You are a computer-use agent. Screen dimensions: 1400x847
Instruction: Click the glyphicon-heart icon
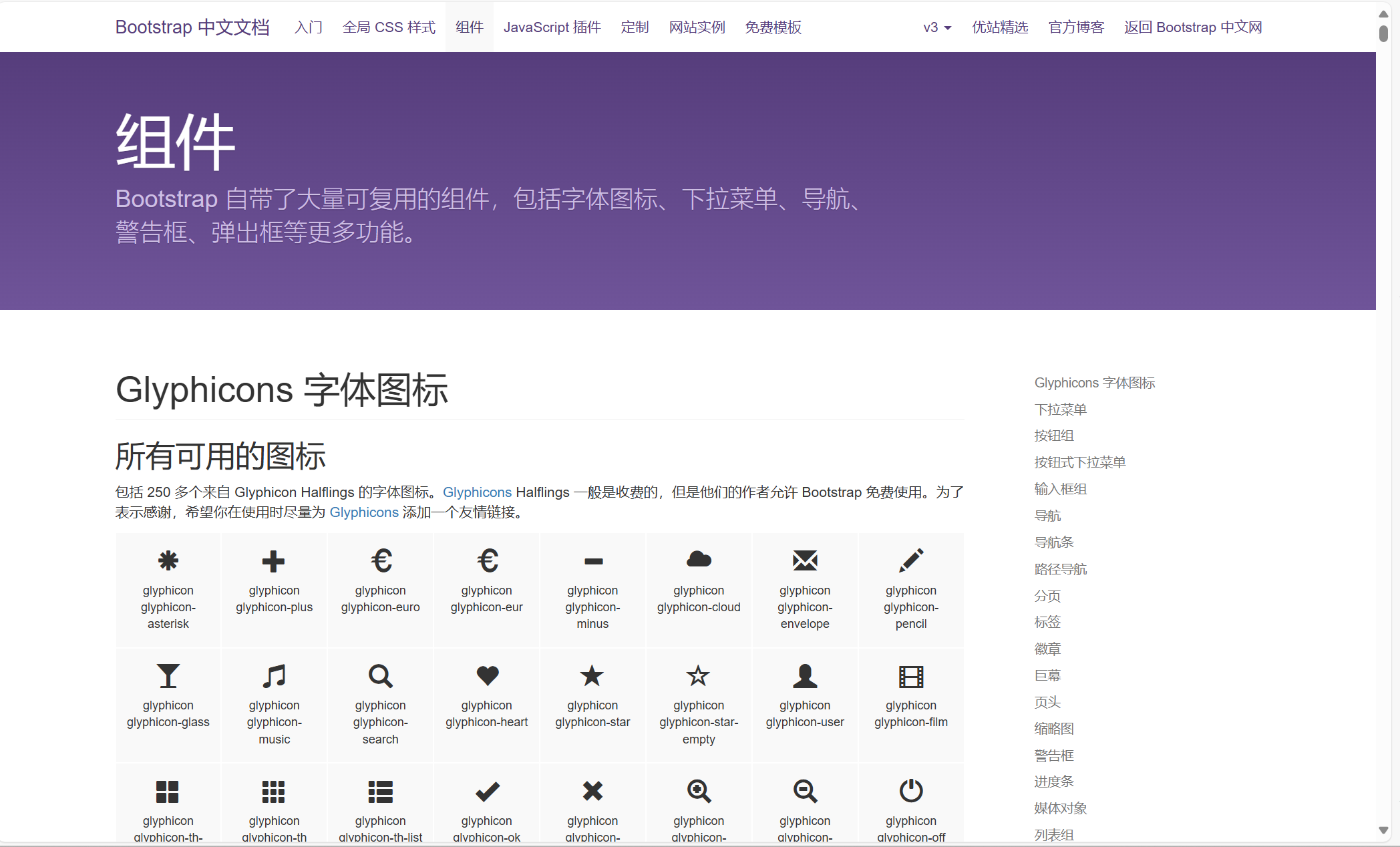(487, 675)
